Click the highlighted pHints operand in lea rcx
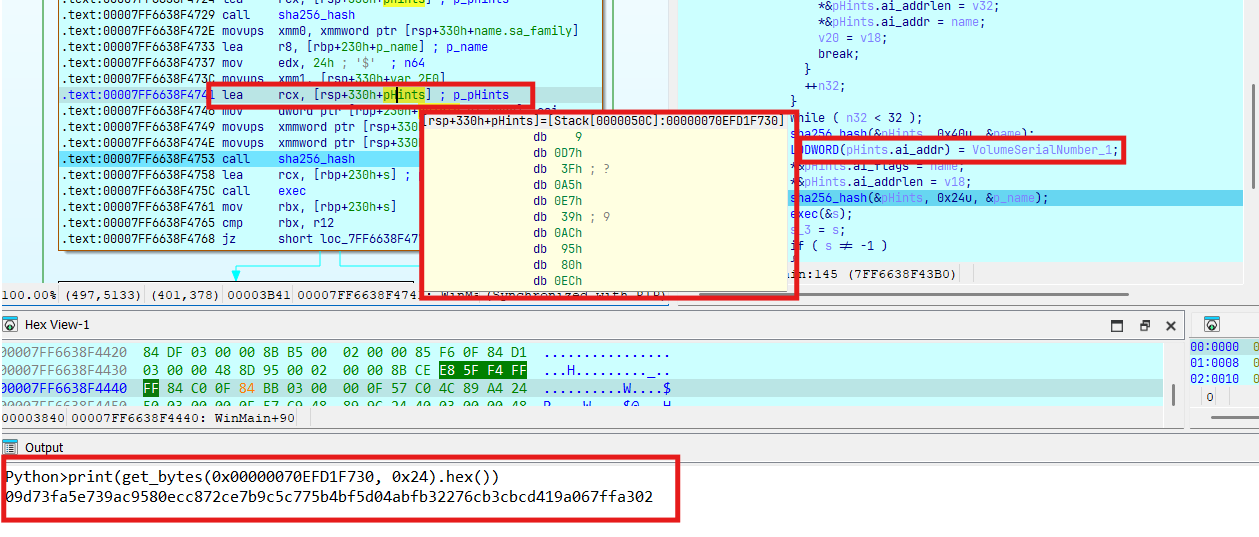The image size is (1259, 537). 405,95
